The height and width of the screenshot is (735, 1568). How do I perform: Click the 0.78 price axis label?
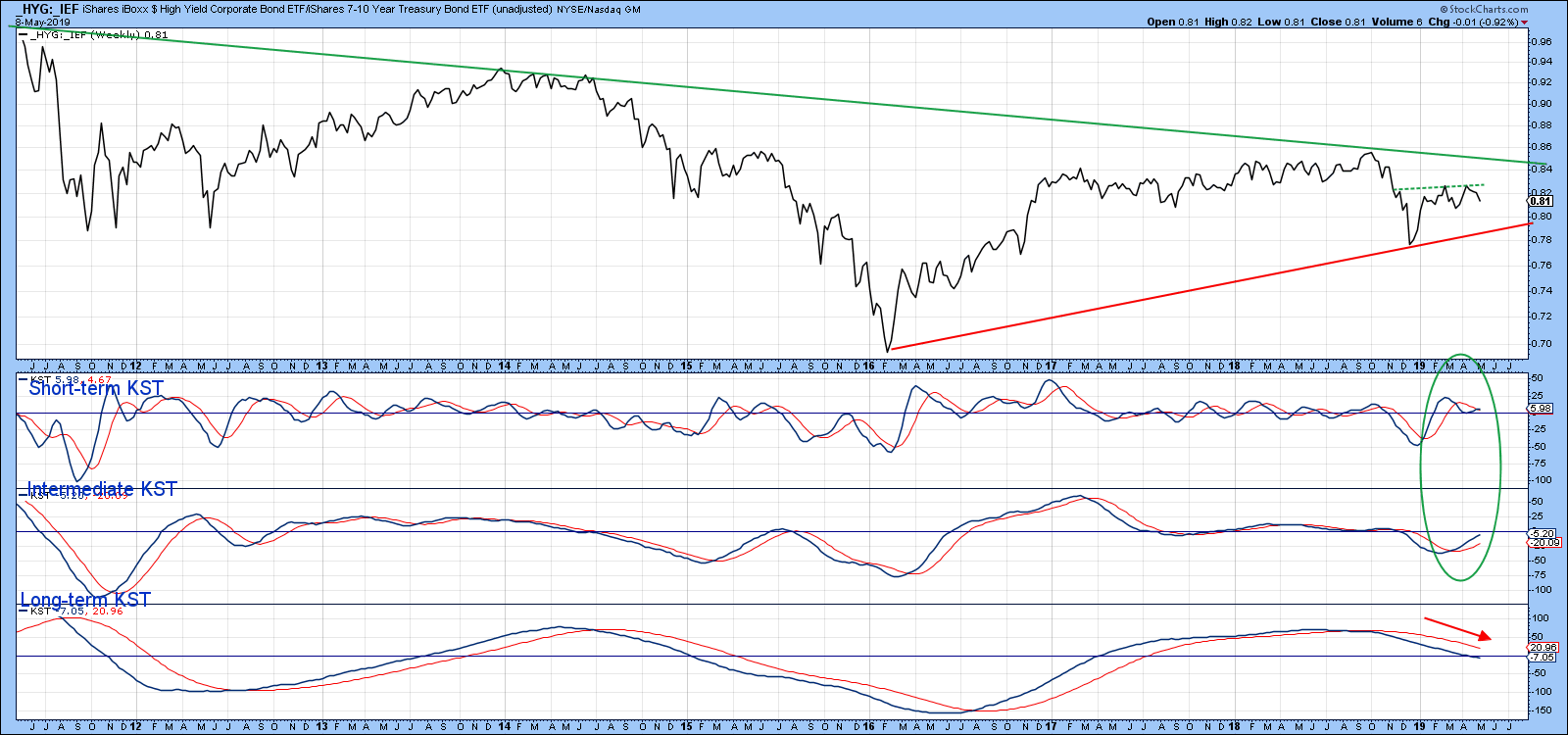point(1542,240)
